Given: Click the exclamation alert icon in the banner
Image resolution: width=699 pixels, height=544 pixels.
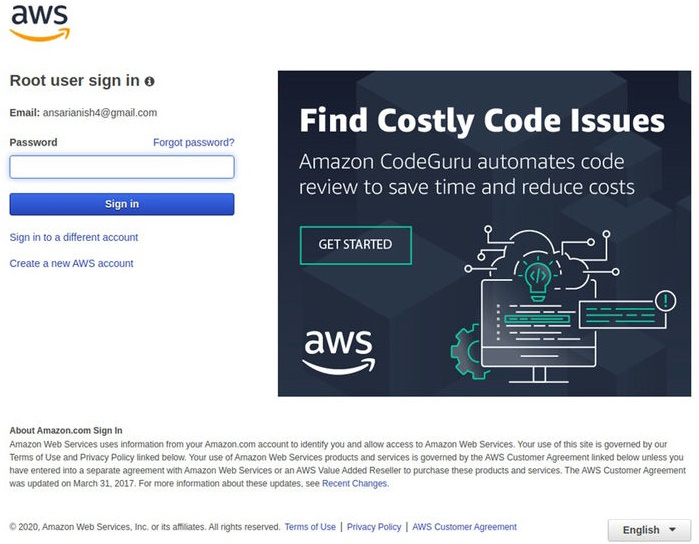Looking at the screenshot, I should click(665, 299).
